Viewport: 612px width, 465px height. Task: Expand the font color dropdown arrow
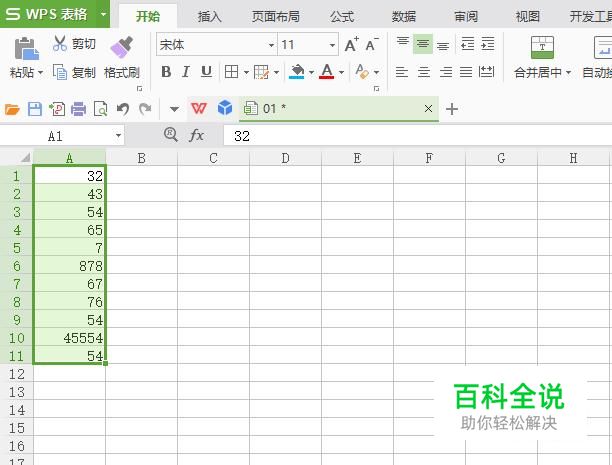click(x=342, y=72)
